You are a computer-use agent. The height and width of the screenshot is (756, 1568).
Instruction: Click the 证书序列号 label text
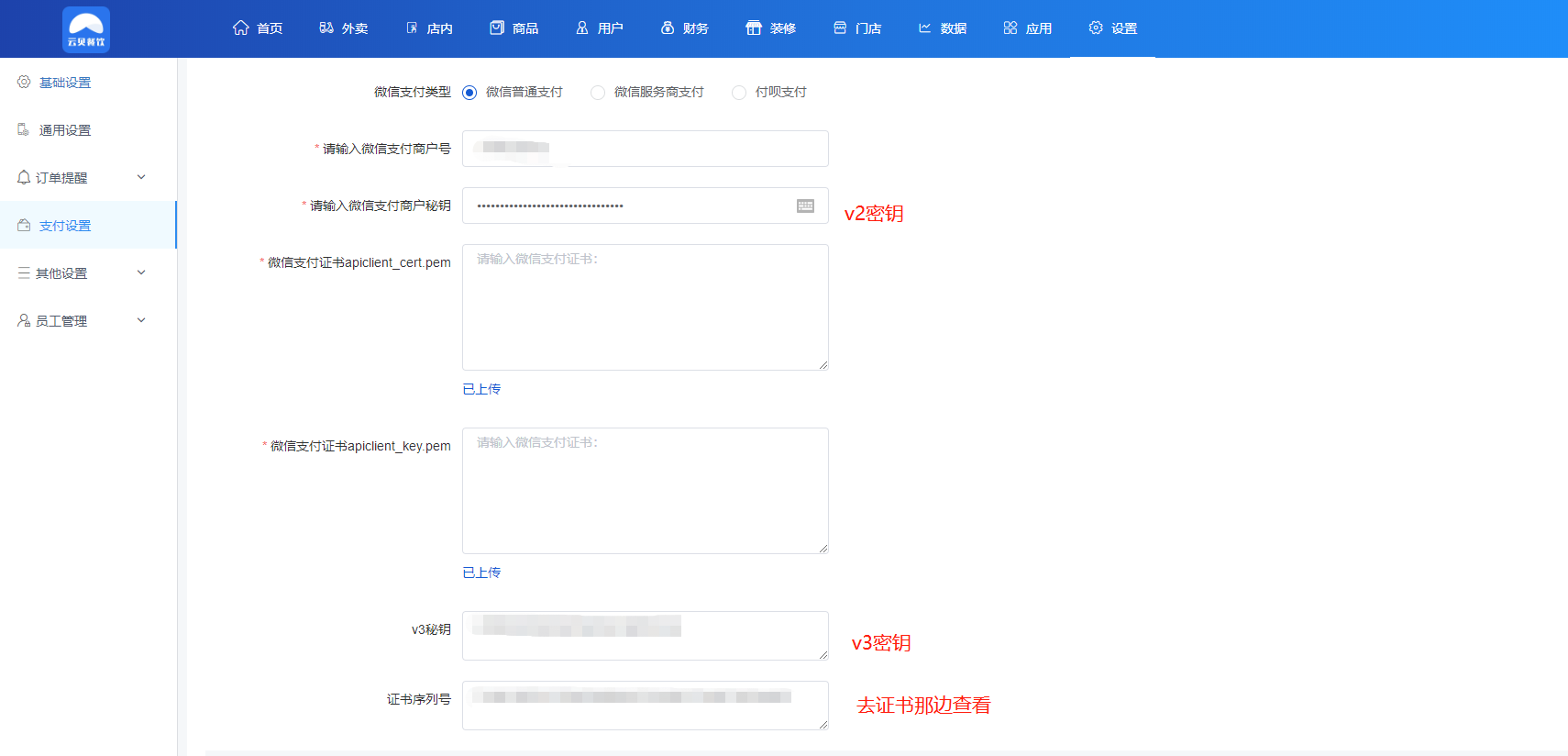[x=419, y=699]
